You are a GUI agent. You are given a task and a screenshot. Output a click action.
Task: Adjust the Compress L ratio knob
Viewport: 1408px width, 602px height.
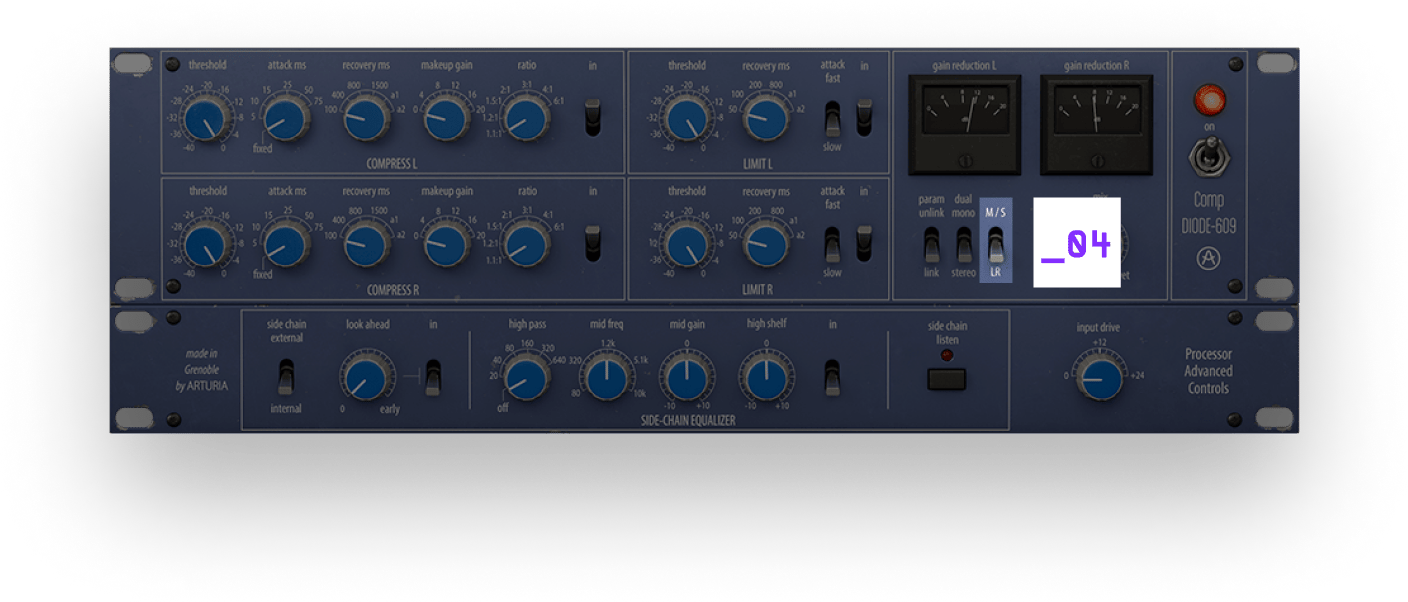click(x=526, y=120)
